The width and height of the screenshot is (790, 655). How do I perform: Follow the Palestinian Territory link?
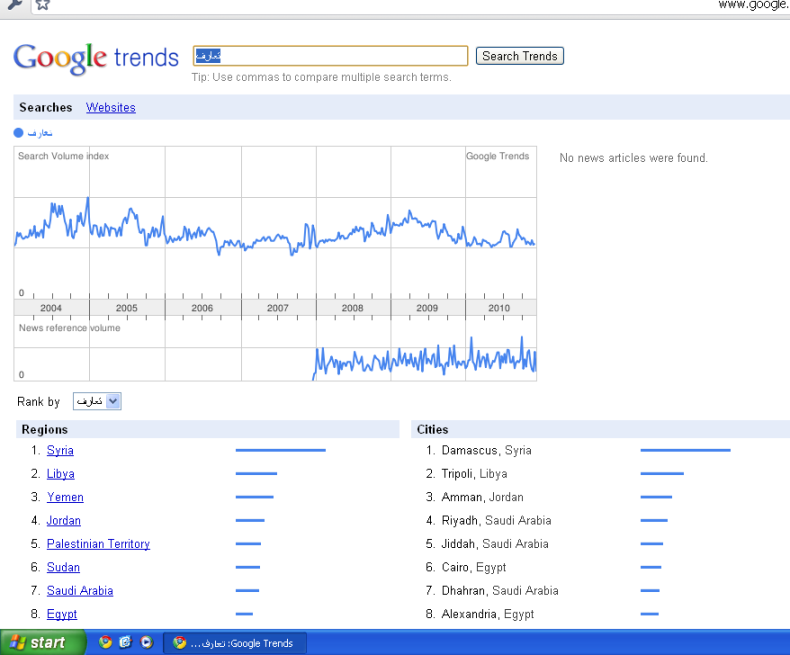98,544
